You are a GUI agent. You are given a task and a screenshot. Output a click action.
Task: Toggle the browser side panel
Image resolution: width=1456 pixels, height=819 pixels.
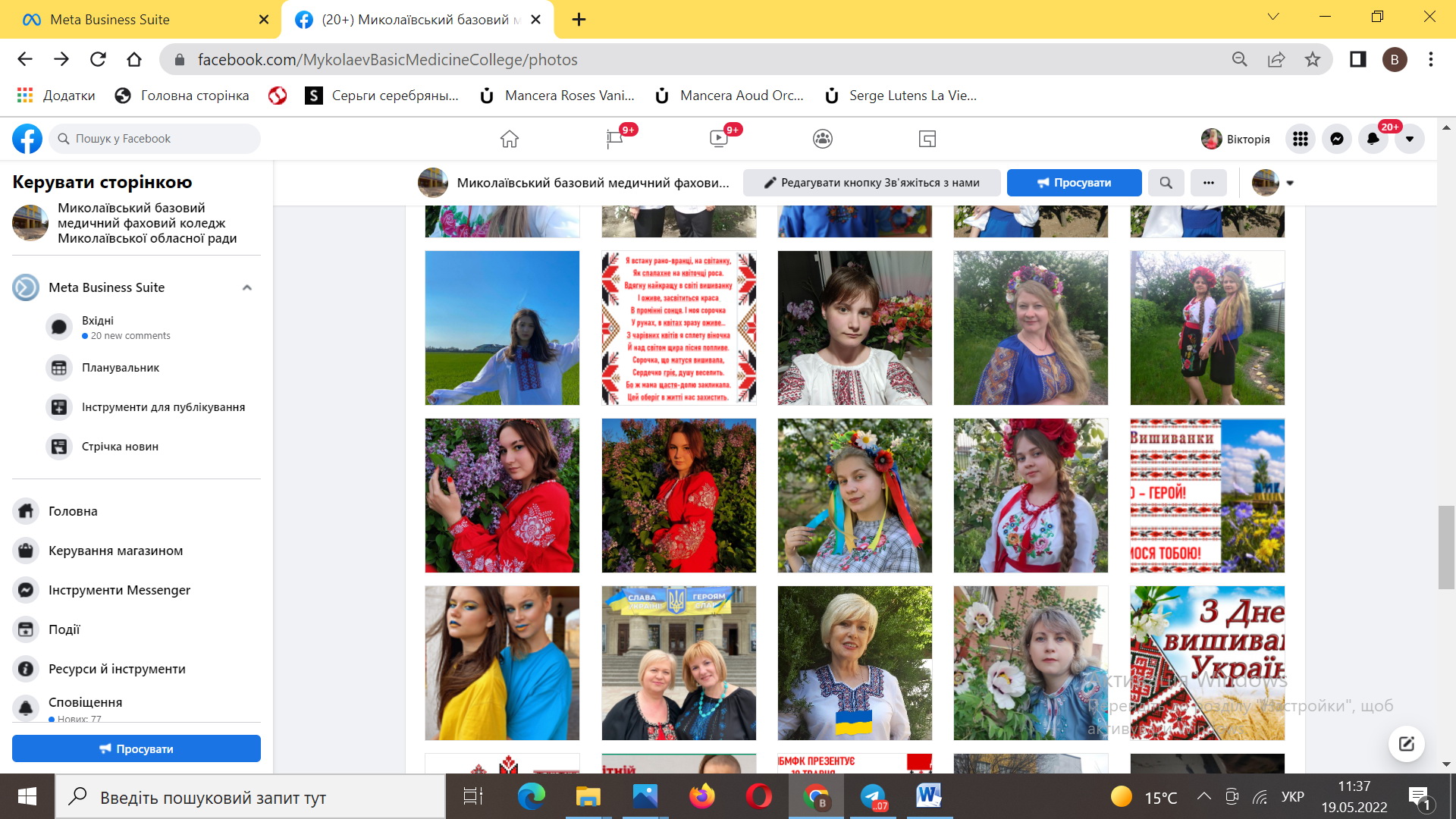point(1357,59)
